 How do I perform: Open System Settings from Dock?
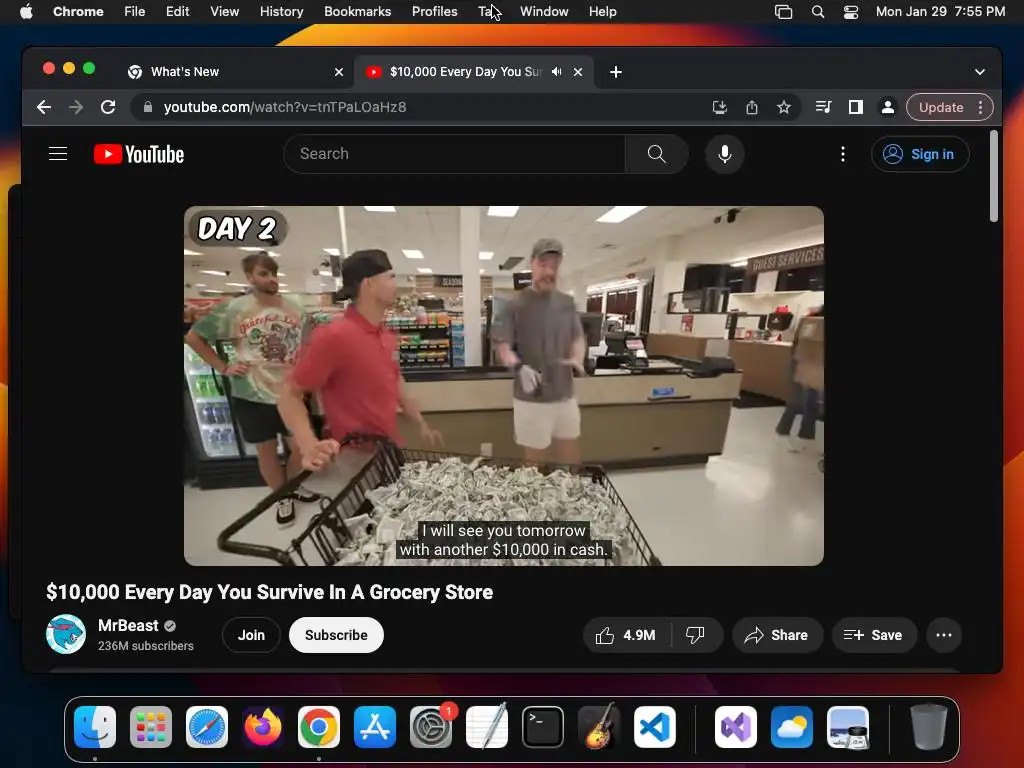coord(431,727)
